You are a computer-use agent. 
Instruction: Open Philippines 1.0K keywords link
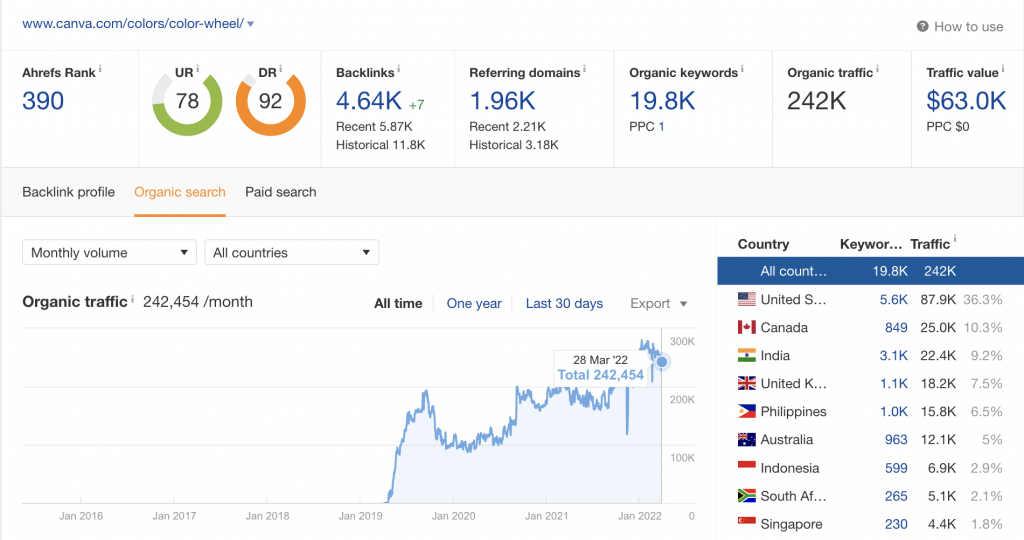tap(893, 412)
